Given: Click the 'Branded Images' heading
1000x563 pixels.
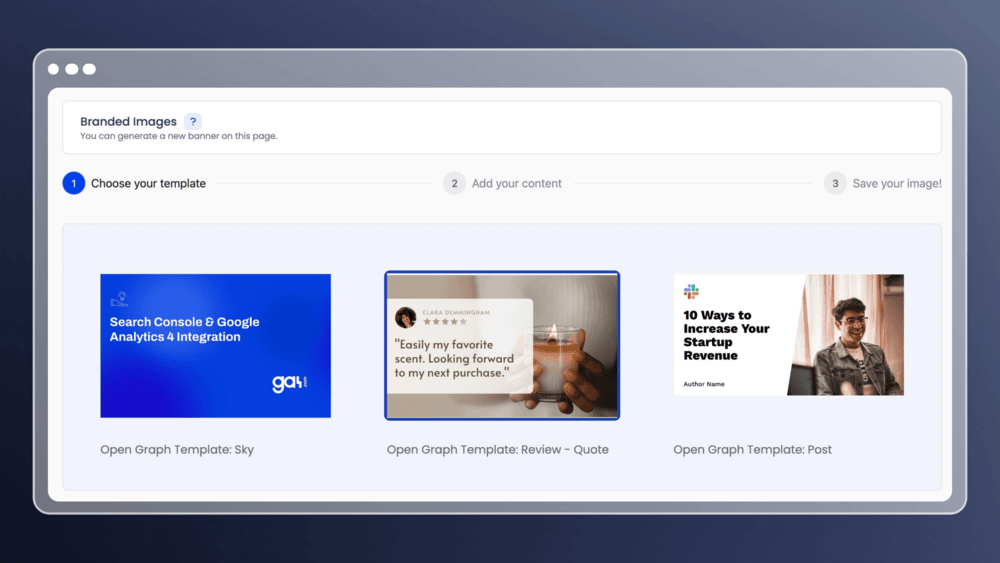Looking at the screenshot, I should click(128, 121).
